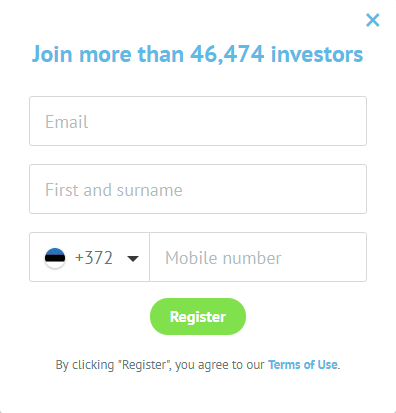Dismiss the signup popup via the blue cross

pyautogui.click(x=373, y=20)
